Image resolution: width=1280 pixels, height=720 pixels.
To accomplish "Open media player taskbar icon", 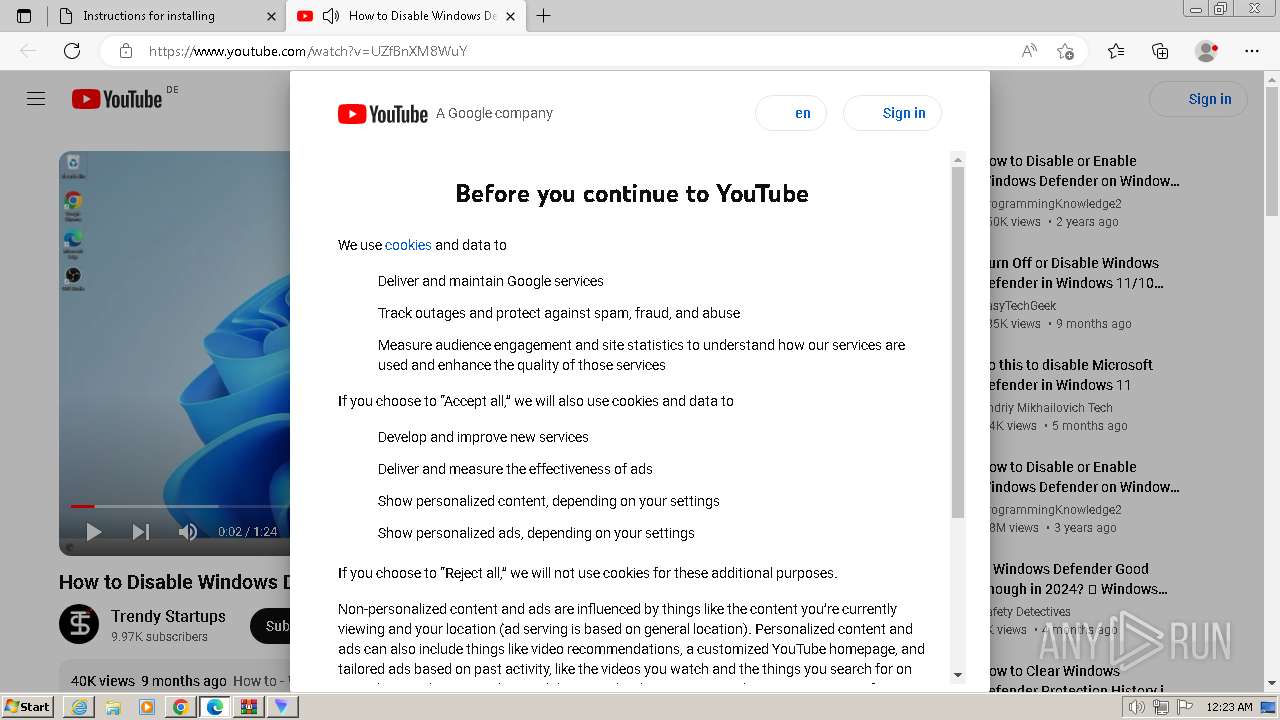I will click(146, 707).
